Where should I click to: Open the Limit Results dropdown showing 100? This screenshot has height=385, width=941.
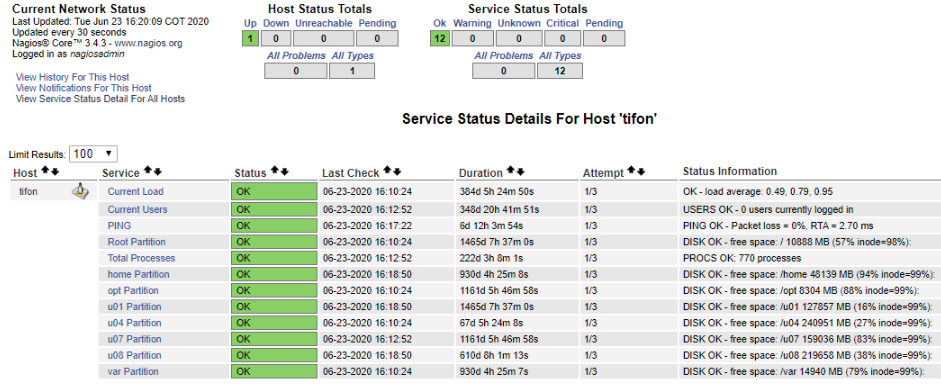[94, 154]
